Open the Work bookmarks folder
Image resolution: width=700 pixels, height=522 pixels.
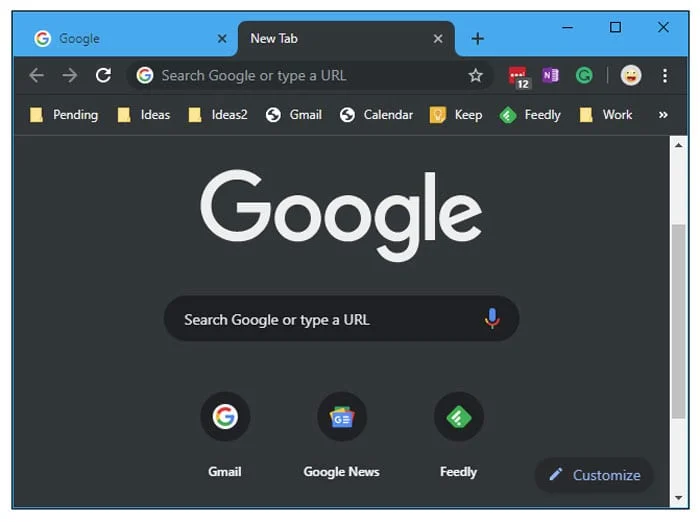pos(605,115)
